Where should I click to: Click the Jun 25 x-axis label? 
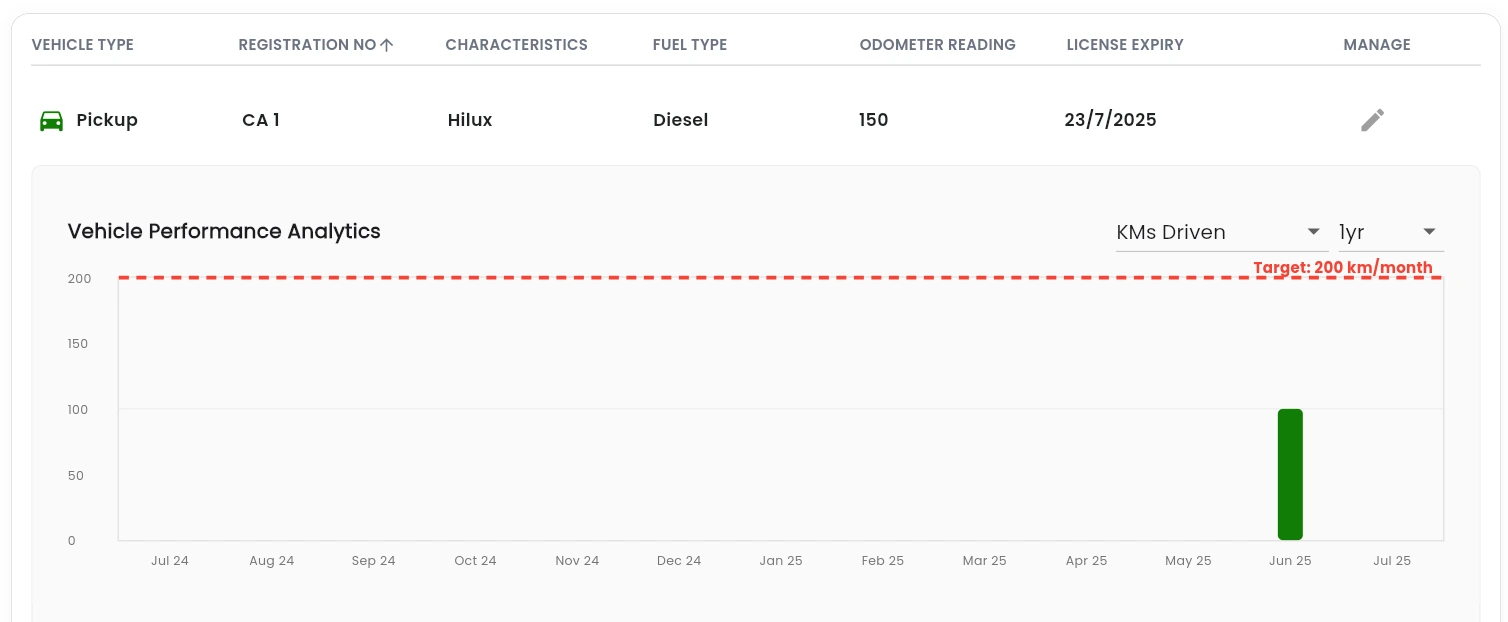[x=1290, y=561]
